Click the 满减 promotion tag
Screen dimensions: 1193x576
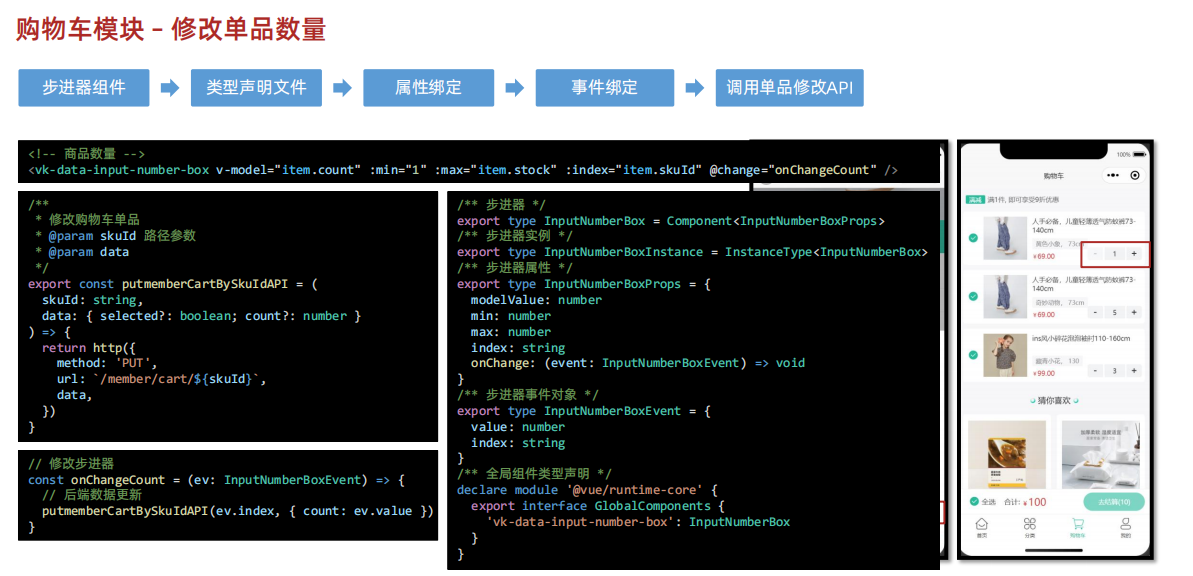(975, 200)
